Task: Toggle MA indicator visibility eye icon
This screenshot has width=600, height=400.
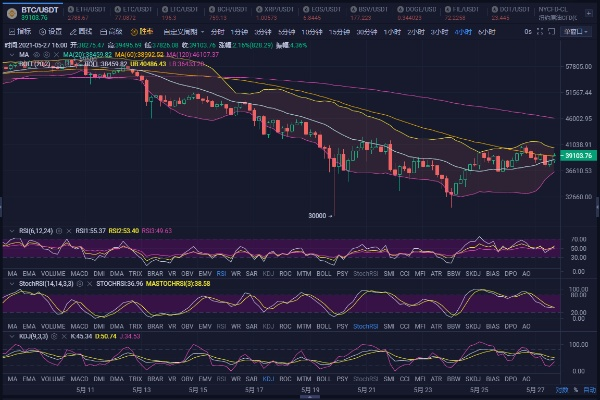Action: (37, 55)
